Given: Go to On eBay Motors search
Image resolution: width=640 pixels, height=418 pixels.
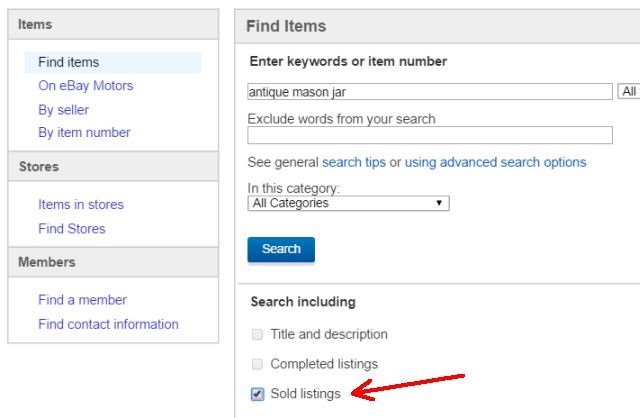Looking at the screenshot, I should pyautogui.click(x=85, y=86).
